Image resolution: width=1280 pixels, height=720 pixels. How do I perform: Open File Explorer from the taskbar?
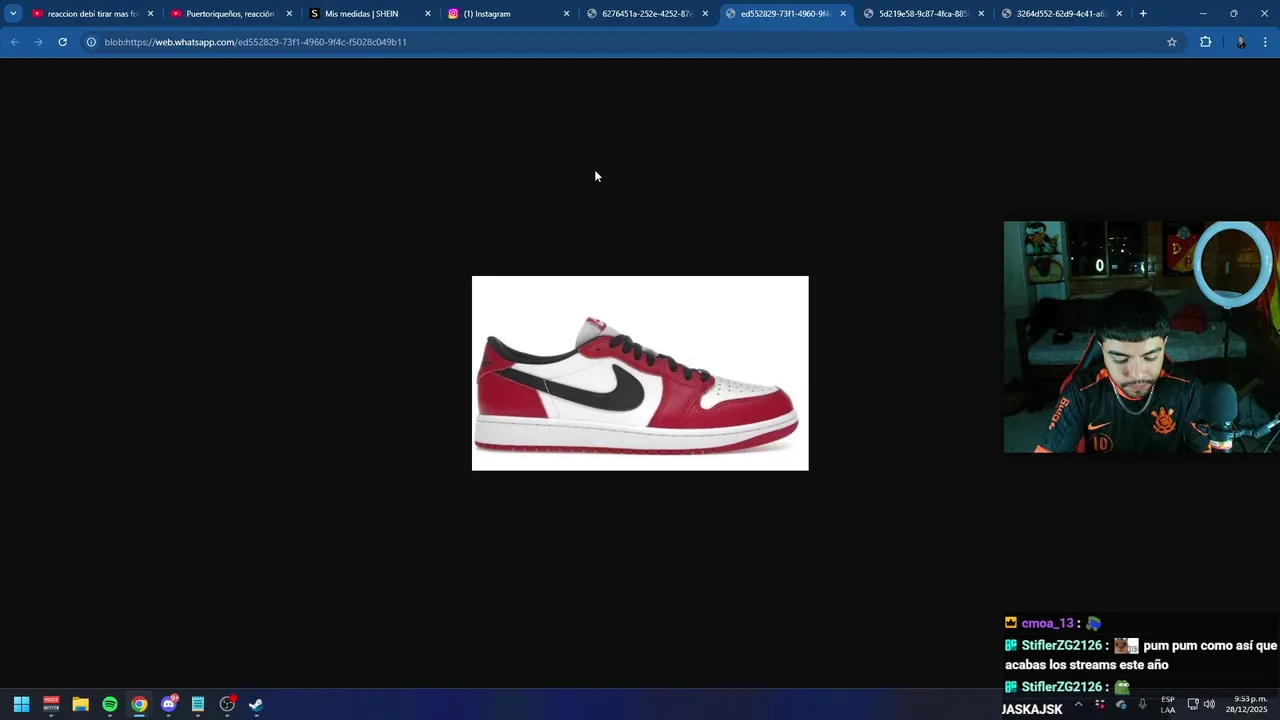(80, 704)
